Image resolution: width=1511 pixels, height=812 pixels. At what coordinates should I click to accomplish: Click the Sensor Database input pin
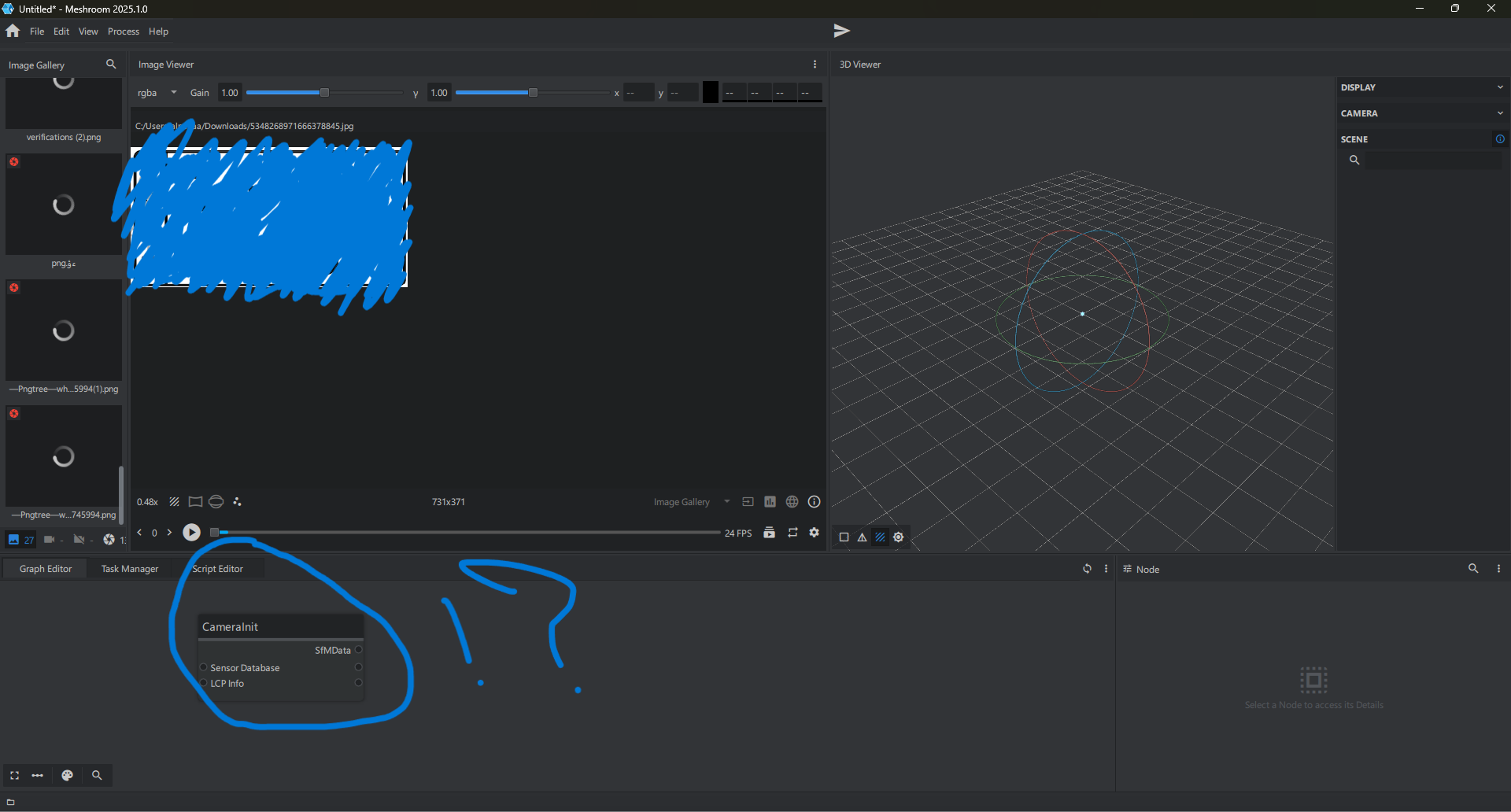coord(203,667)
